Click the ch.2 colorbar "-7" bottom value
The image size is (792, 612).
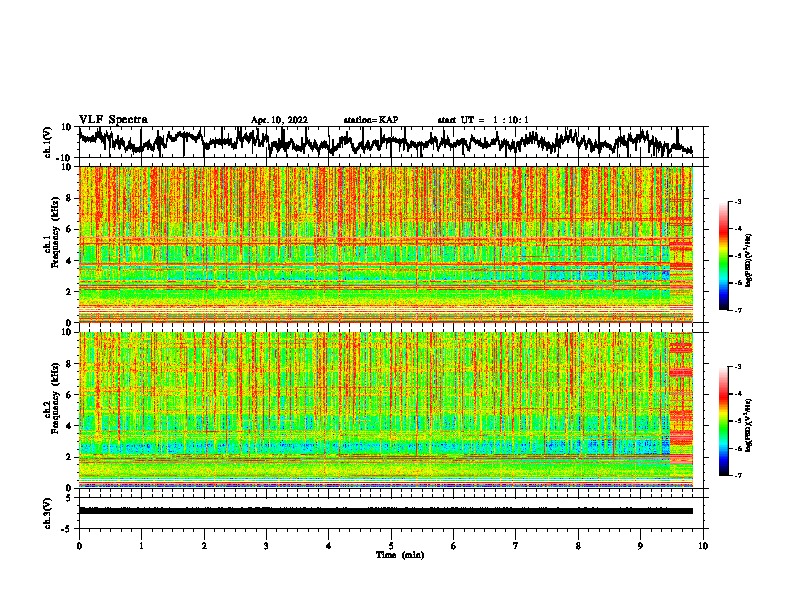pos(737,476)
